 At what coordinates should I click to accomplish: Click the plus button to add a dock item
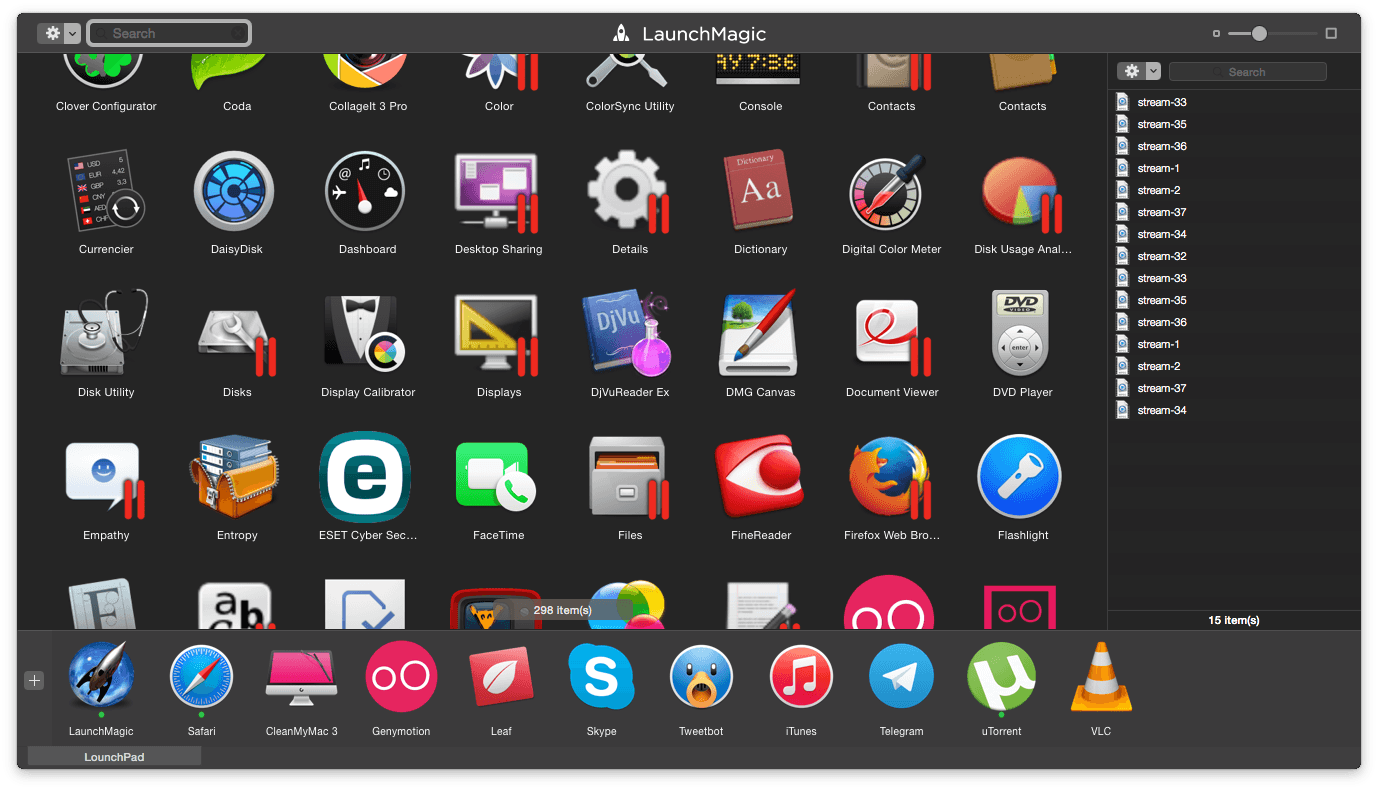34,680
